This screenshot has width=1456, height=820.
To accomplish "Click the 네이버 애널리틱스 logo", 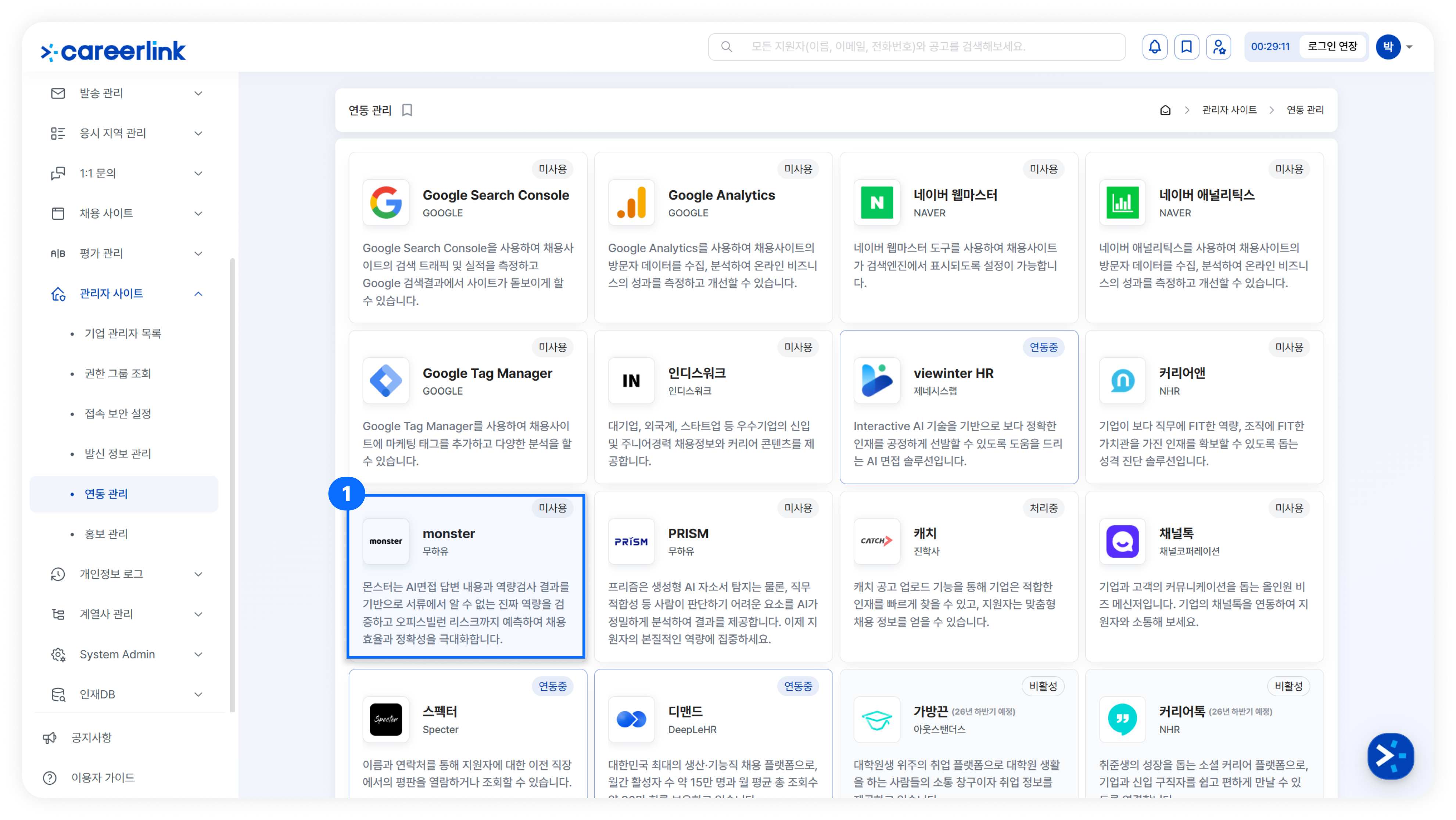I will pyautogui.click(x=1122, y=202).
